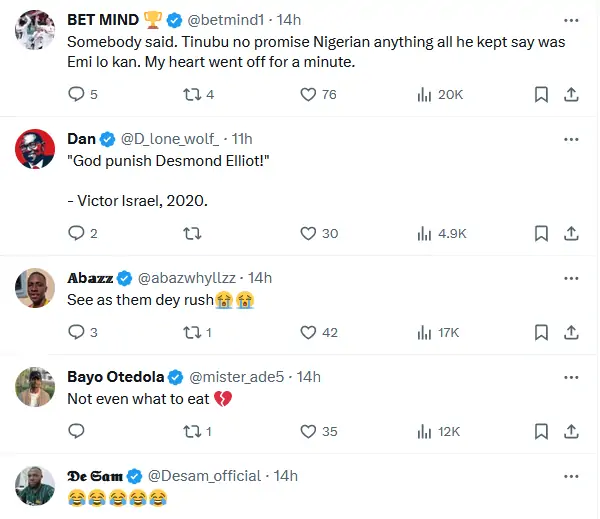Viewport: 600px width, 519px height.
Task: Reply to BET MIND's tweet
Action: click(77, 94)
